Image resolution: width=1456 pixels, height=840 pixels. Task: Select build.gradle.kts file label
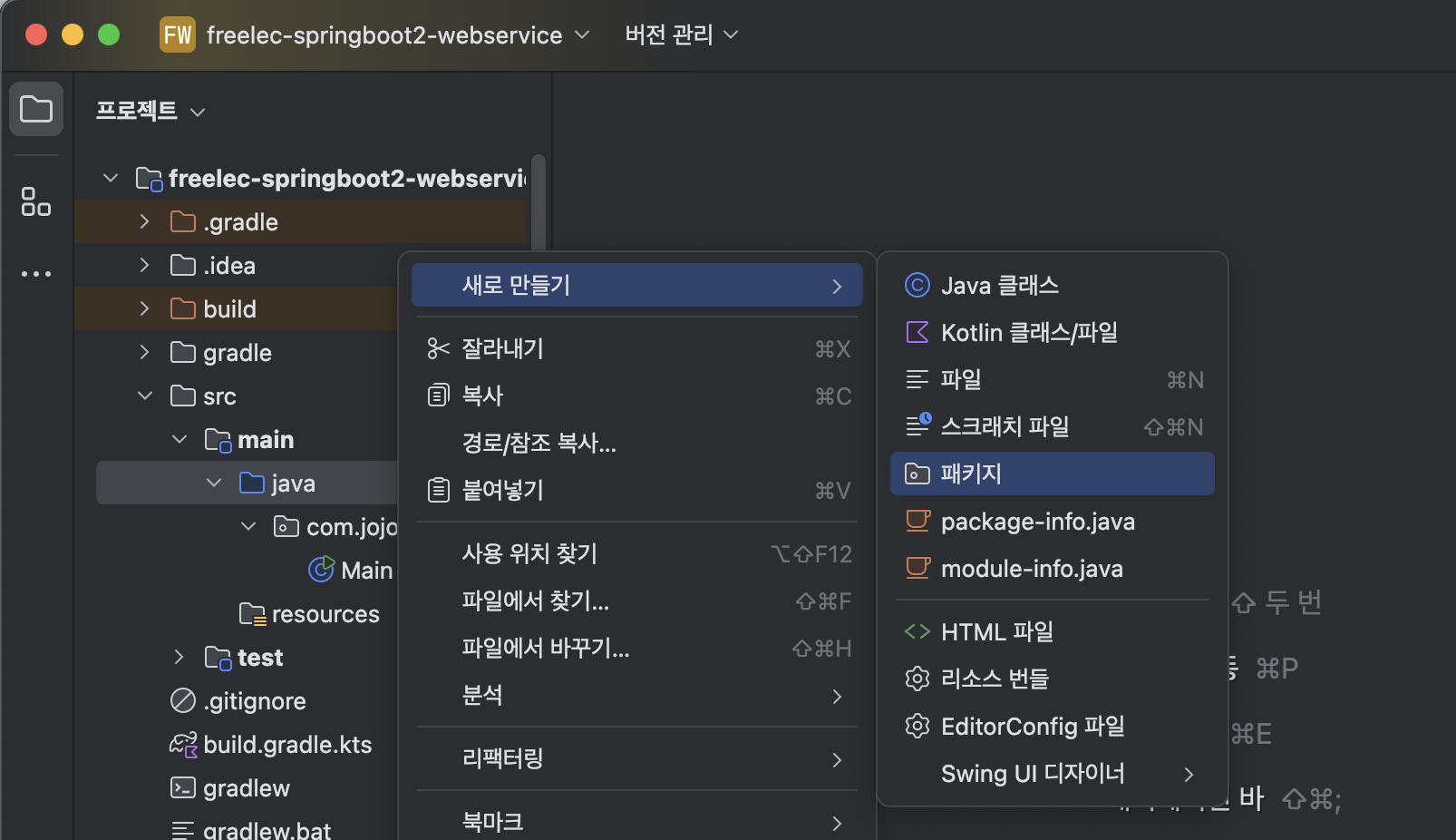(287, 745)
